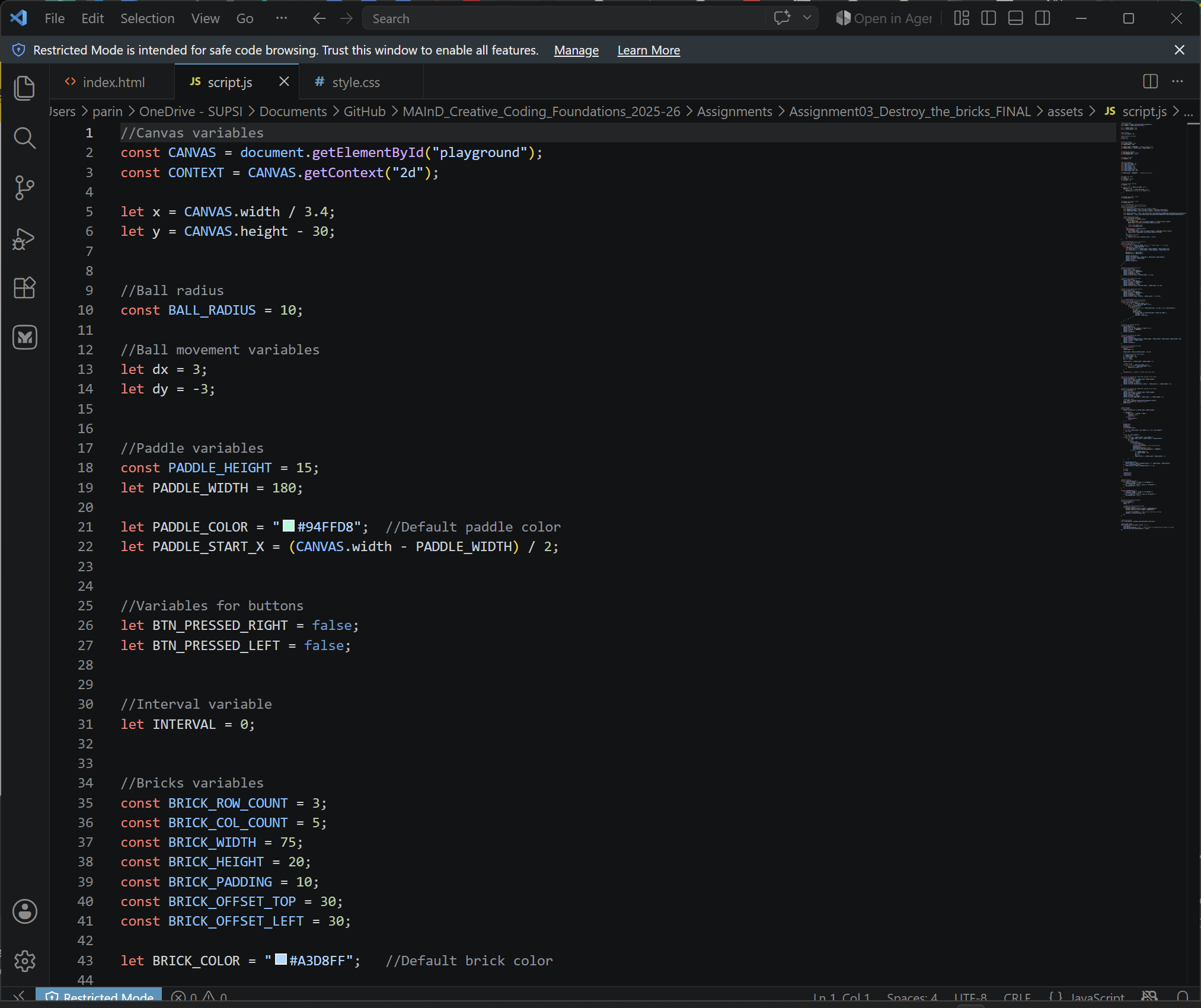This screenshot has height=1008, width=1201.
Task: Open the Edit menu
Action: click(x=92, y=18)
